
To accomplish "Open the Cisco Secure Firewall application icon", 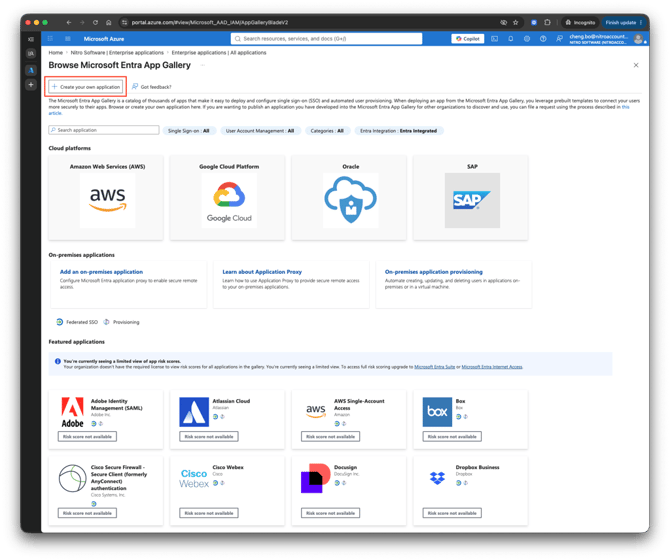I will [x=72, y=478].
